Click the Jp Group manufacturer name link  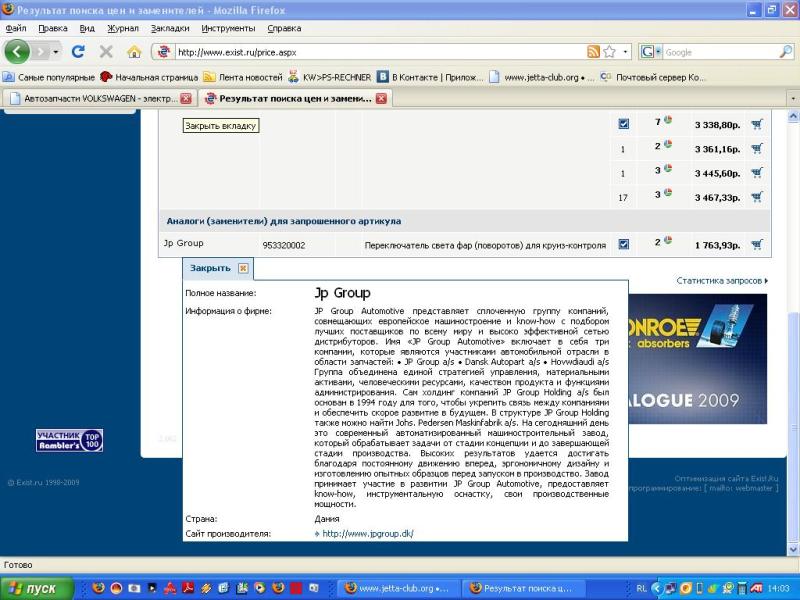pyautogui.click(x=183, y=243)
